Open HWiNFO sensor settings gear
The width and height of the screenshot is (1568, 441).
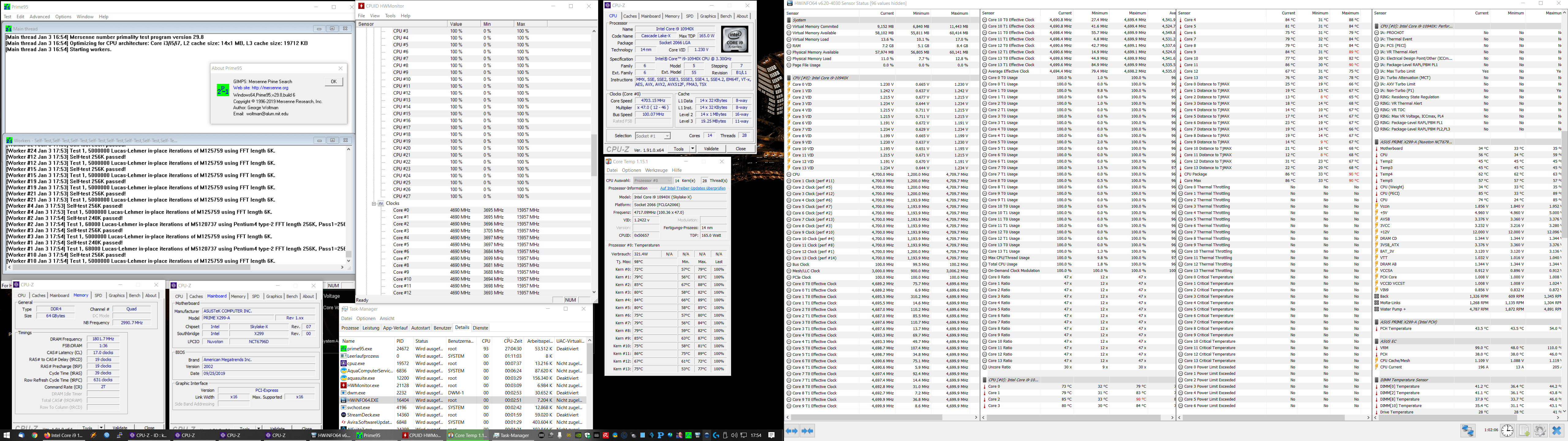click(1540, 431)
